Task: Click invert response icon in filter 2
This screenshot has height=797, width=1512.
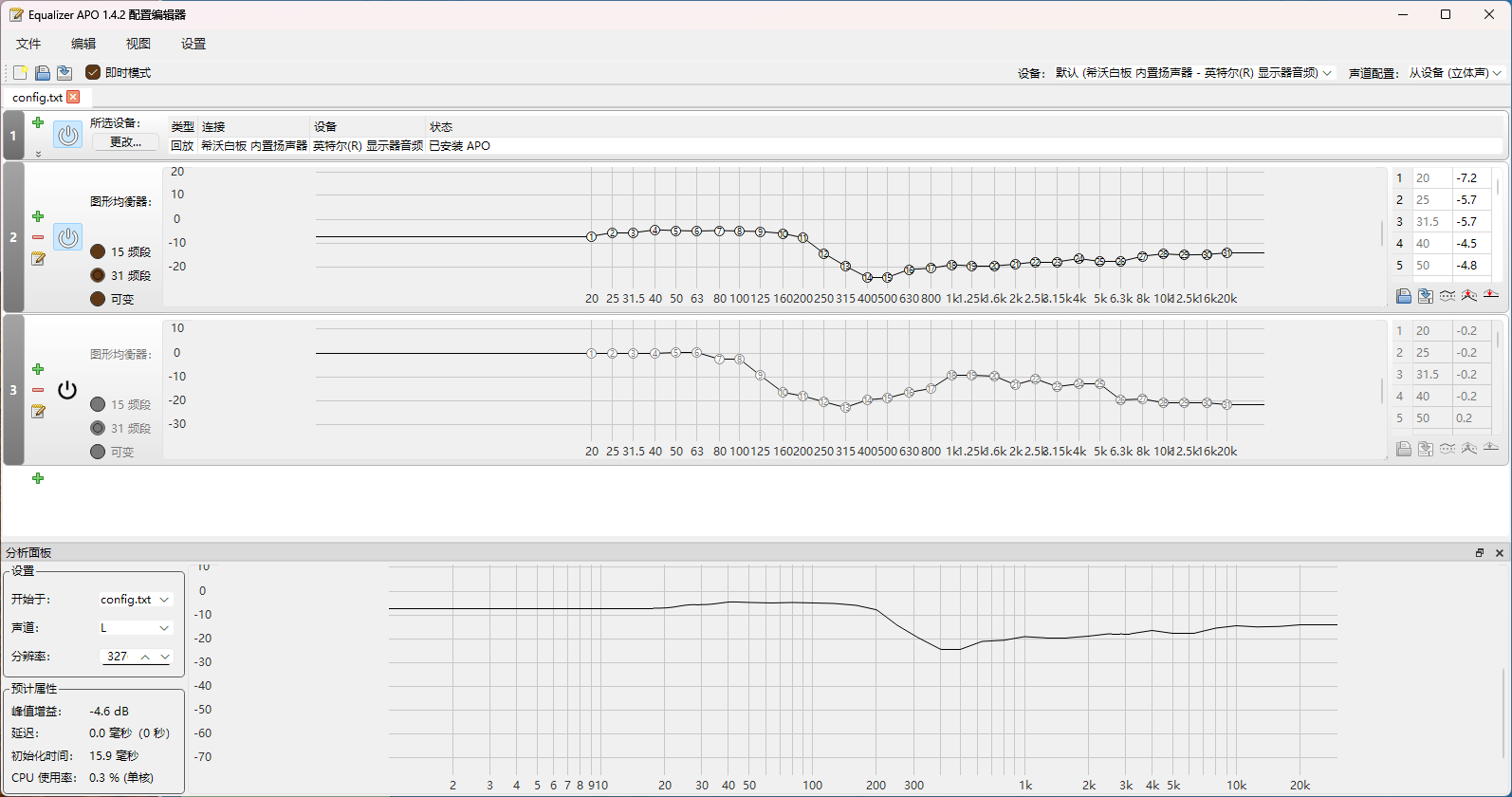Action: point(1447,296)
